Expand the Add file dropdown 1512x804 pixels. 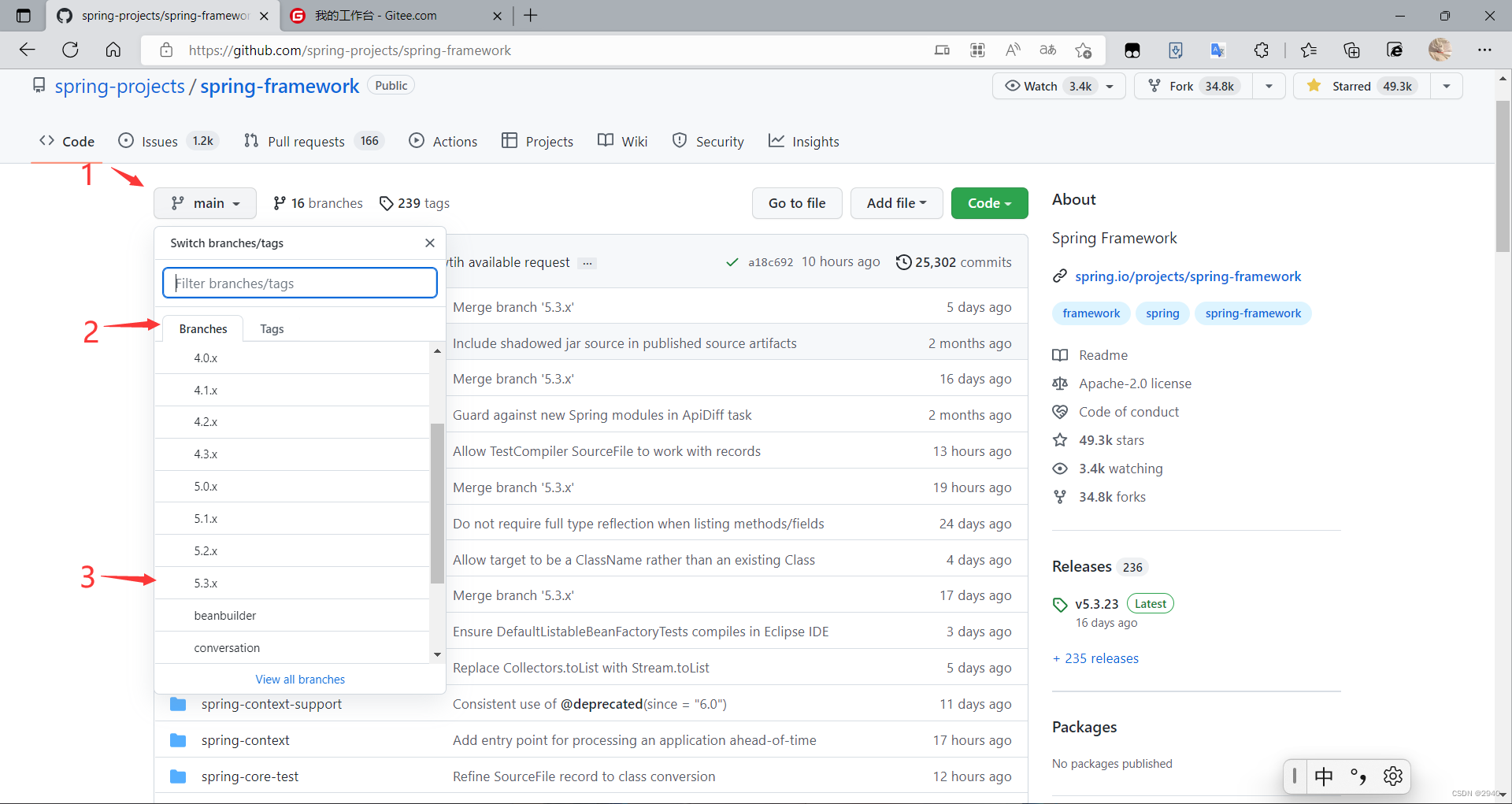[x=896, y=203]
